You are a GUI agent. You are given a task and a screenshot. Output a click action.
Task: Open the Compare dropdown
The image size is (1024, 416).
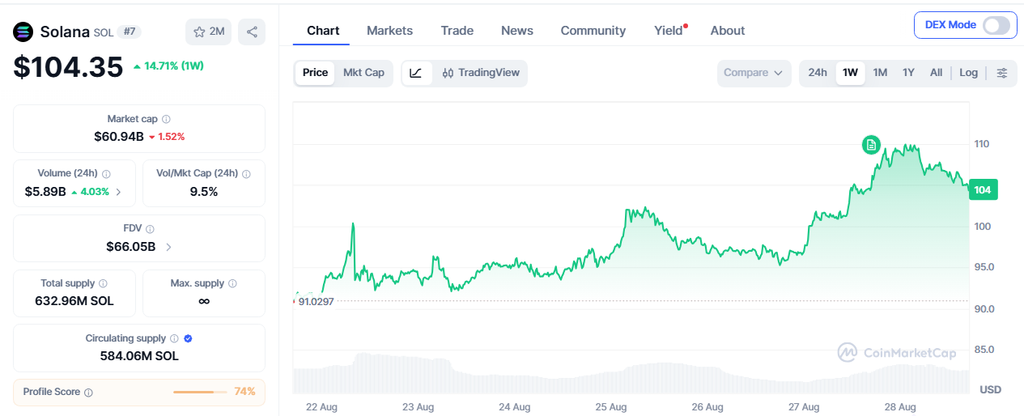click(754, 73)
